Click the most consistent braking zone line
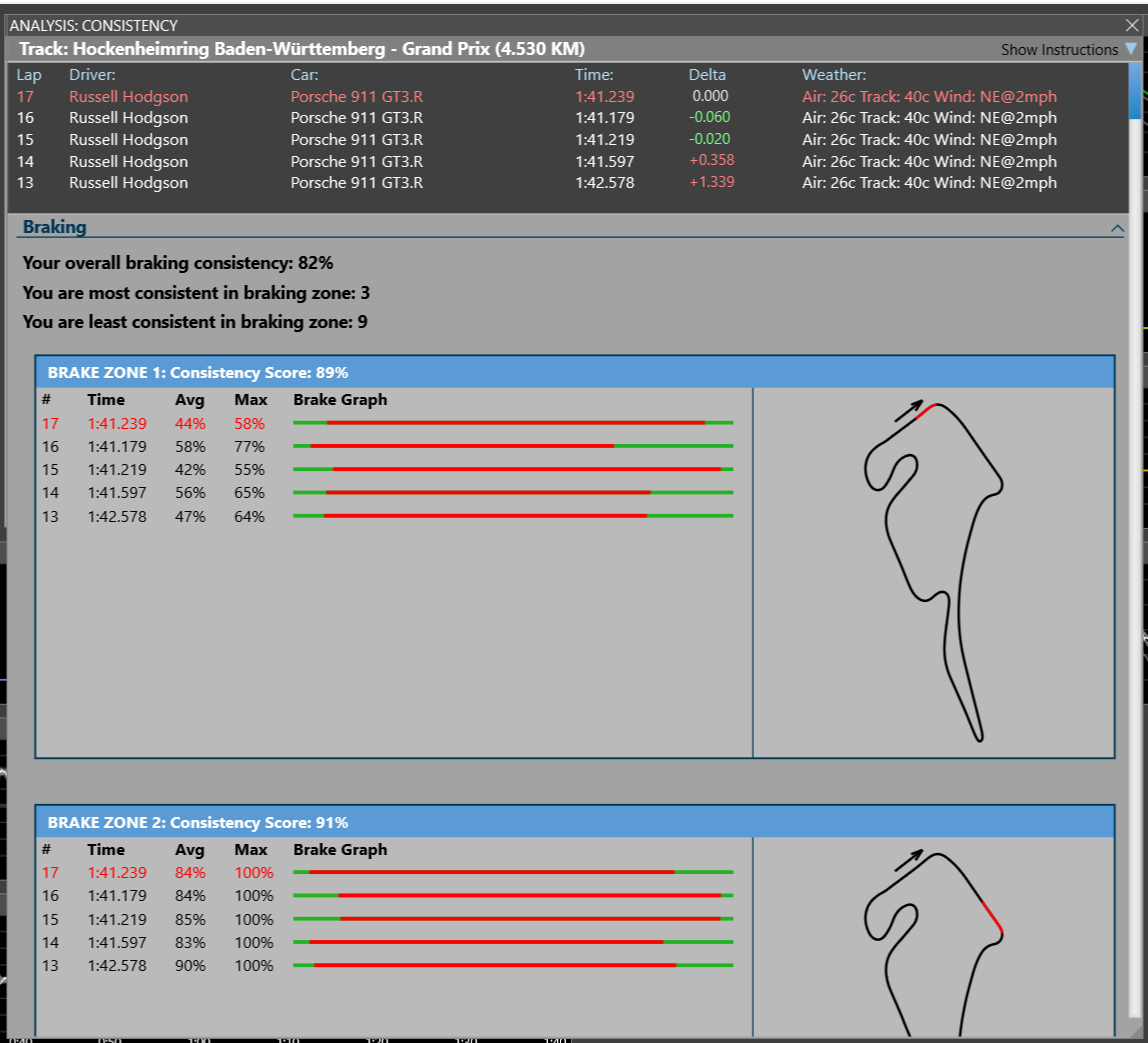This screenshot has width=1148, height=1043. 196,293
